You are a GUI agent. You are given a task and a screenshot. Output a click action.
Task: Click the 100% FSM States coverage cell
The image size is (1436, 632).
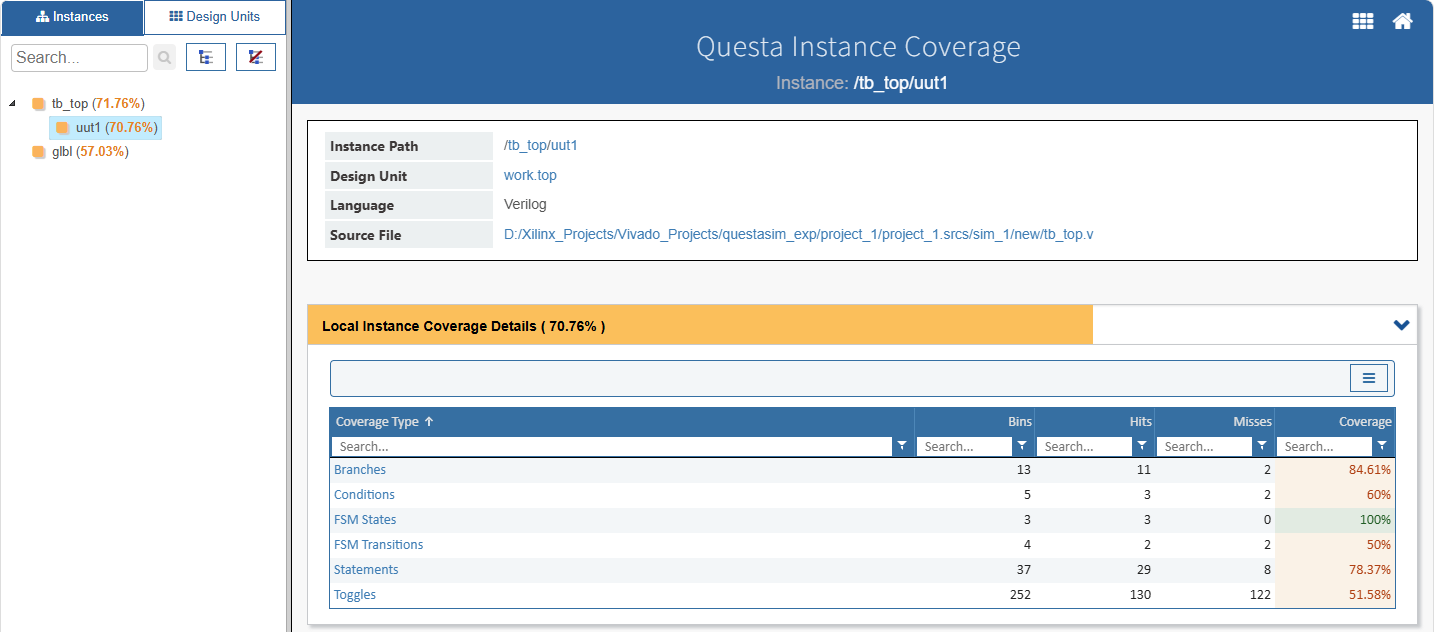1335,520
